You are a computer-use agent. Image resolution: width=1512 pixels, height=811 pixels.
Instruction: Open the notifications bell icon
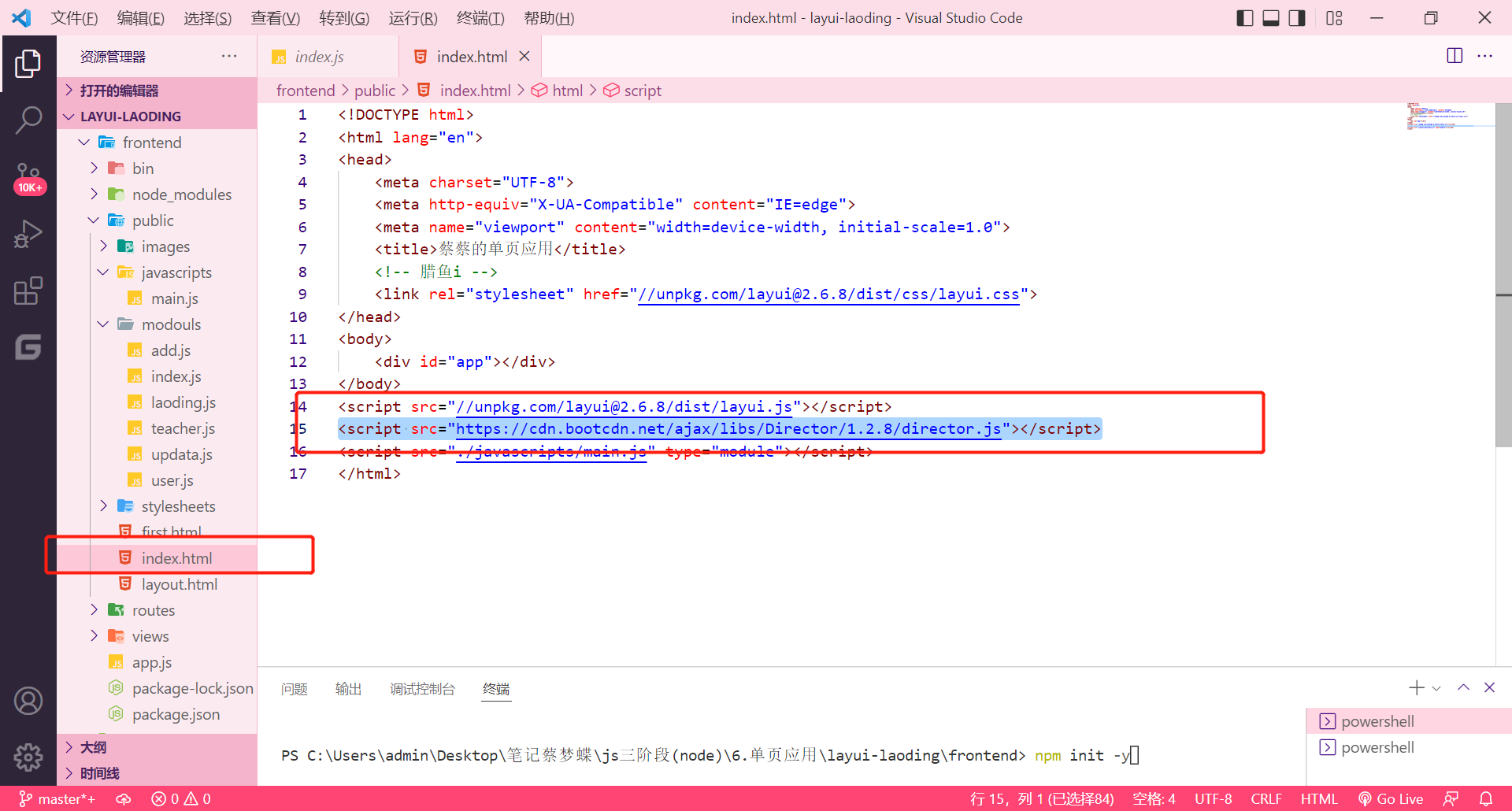pyautogui.click(x=1486, y=798)
